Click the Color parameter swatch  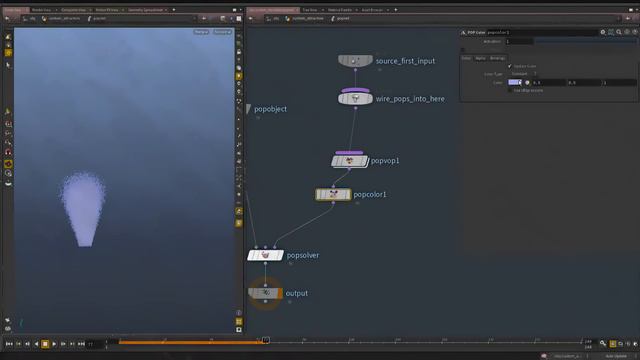click(515, 82)
